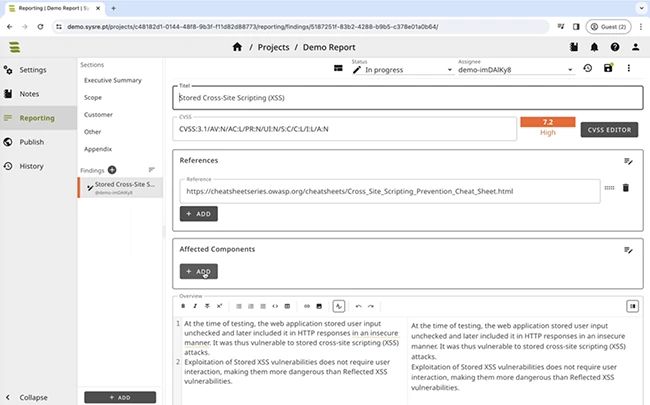Open Reporting in the sidebar
Viewport: 650px width, 405px height.
tap(38, 118)
